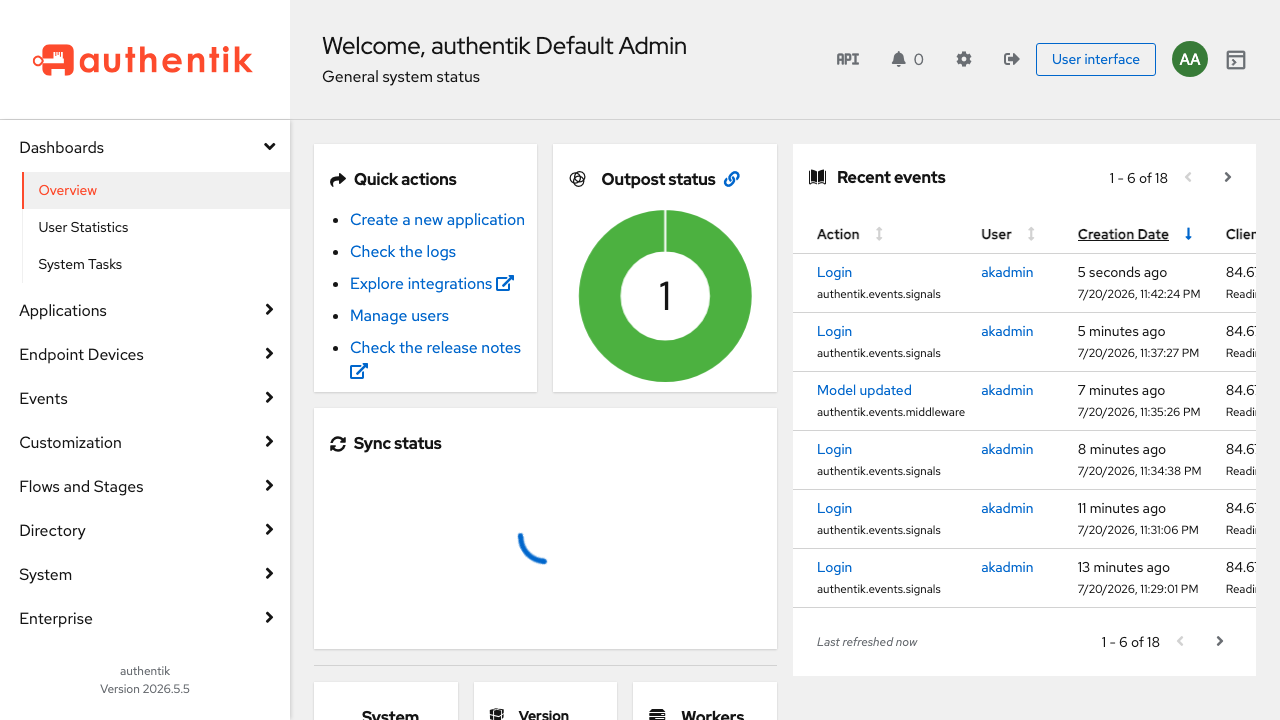Open the Model updated event link
The width and height of the screenshot is (1280, 720).
(x=864, y=390)
